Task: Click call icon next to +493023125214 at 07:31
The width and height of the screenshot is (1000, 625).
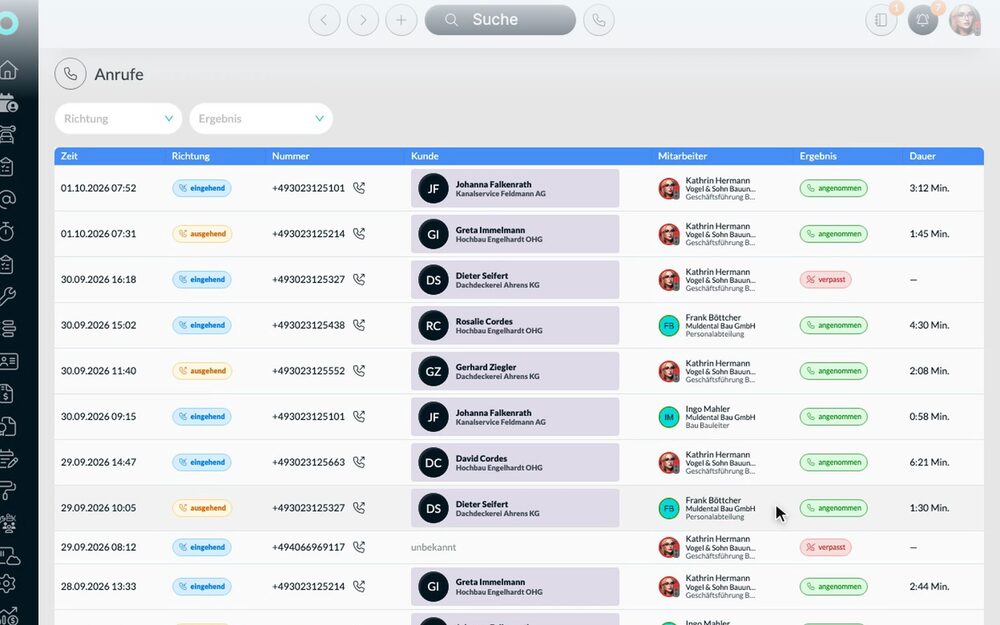Action: (359, 233)
